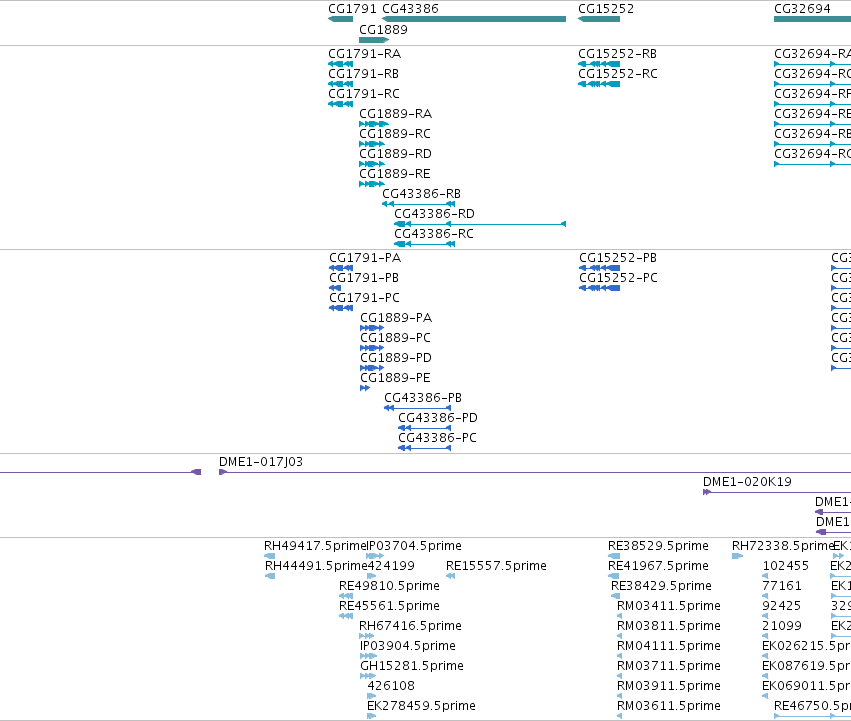Open transcript CG1791-RA

click(x=364, y=54)
